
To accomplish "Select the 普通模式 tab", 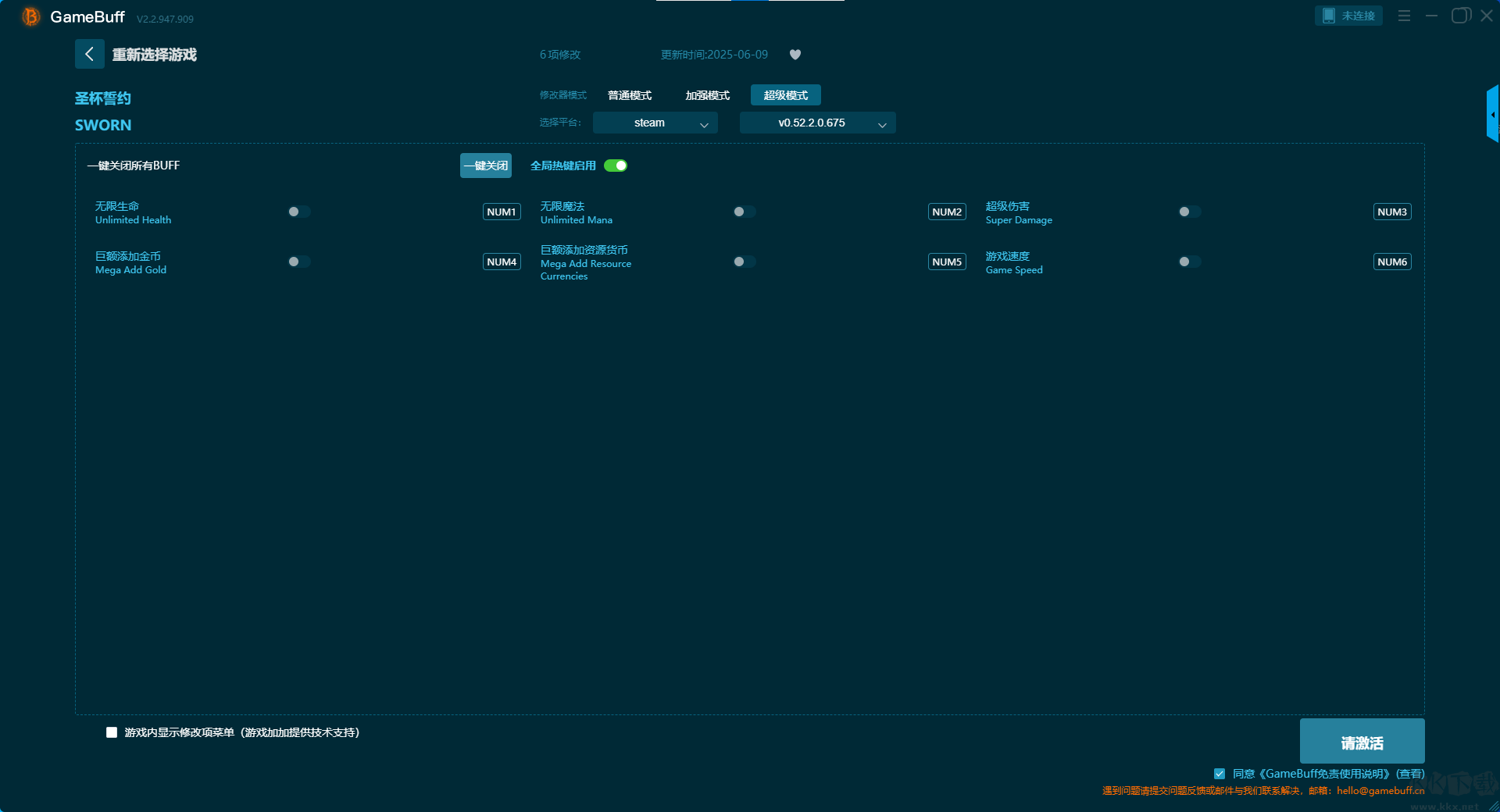I will (x=629, y=95).
